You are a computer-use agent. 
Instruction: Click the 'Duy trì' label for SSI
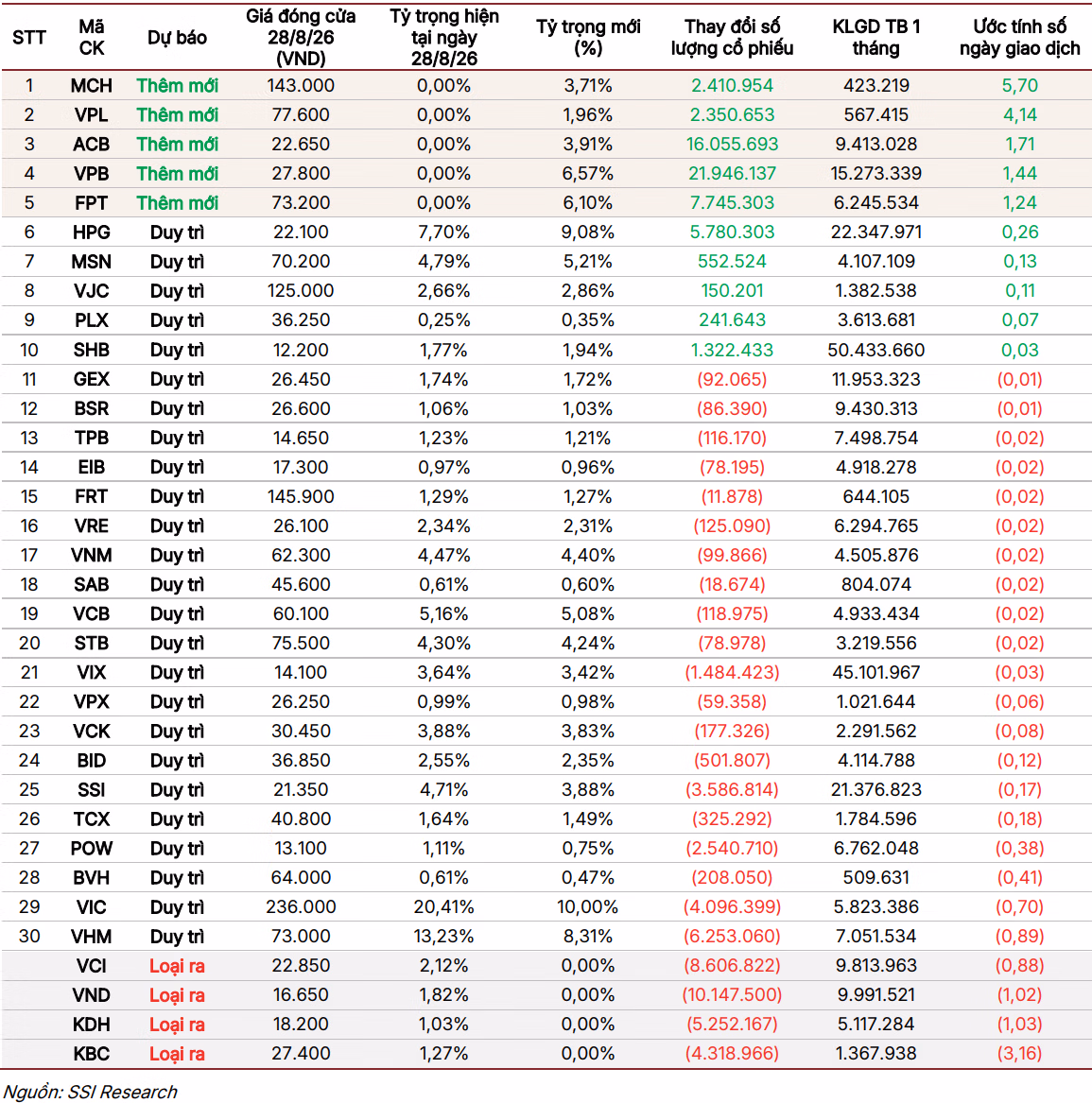[x=178, y=790]
